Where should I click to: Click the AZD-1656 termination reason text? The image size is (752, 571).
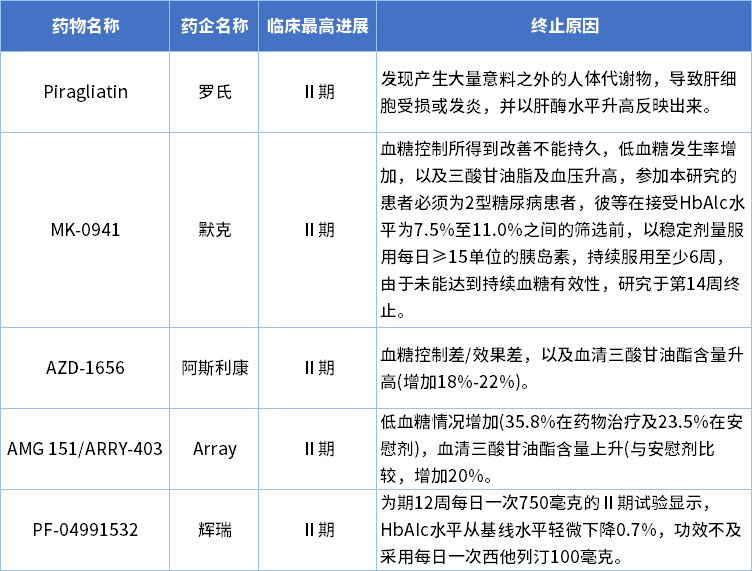click(x=562, y=368)
